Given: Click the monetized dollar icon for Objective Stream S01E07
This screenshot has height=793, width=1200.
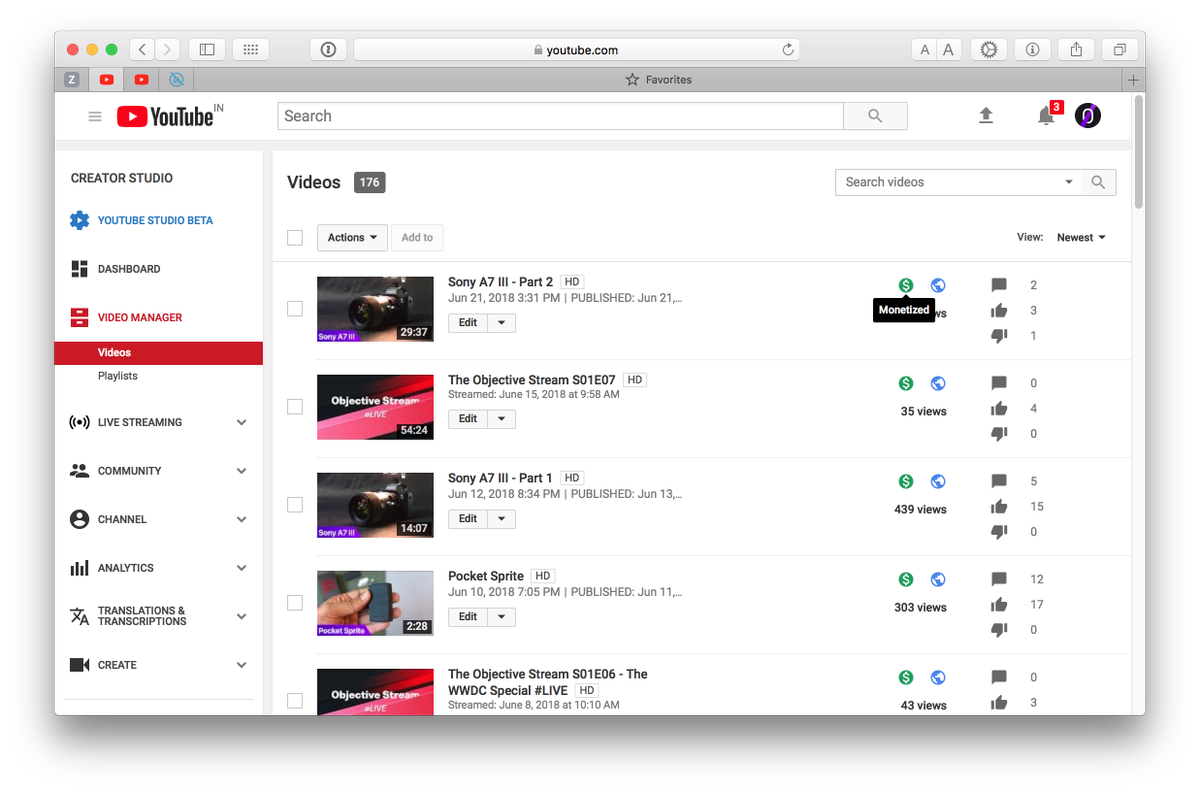Looking at the screenshot, I should click(906, 383).
